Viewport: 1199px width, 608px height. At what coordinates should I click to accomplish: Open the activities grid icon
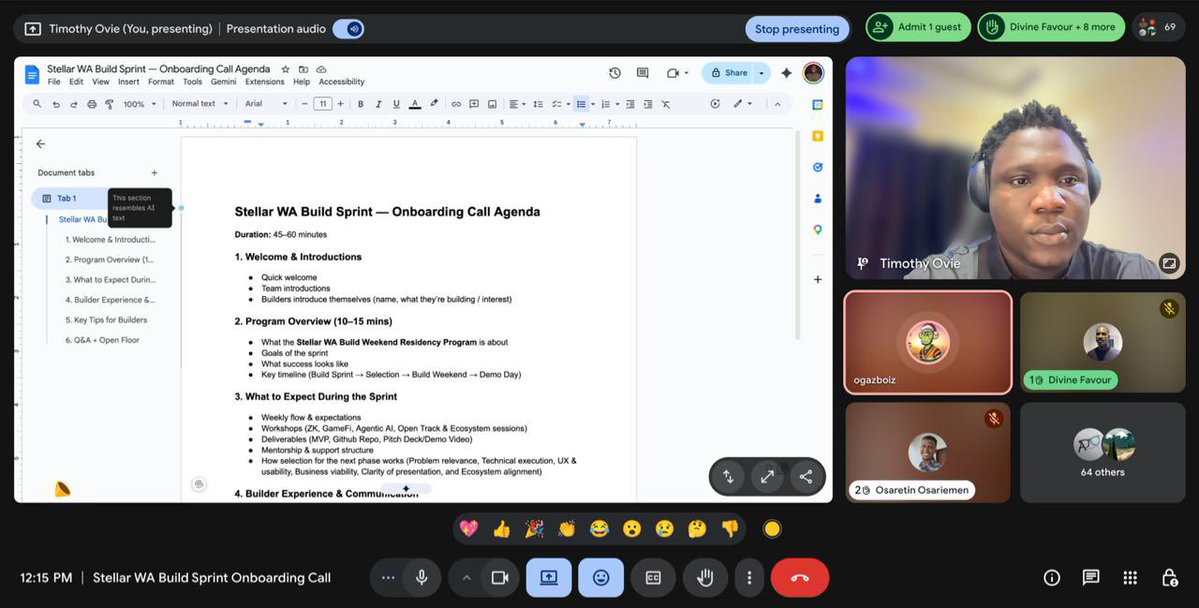tap(1130, 577)
